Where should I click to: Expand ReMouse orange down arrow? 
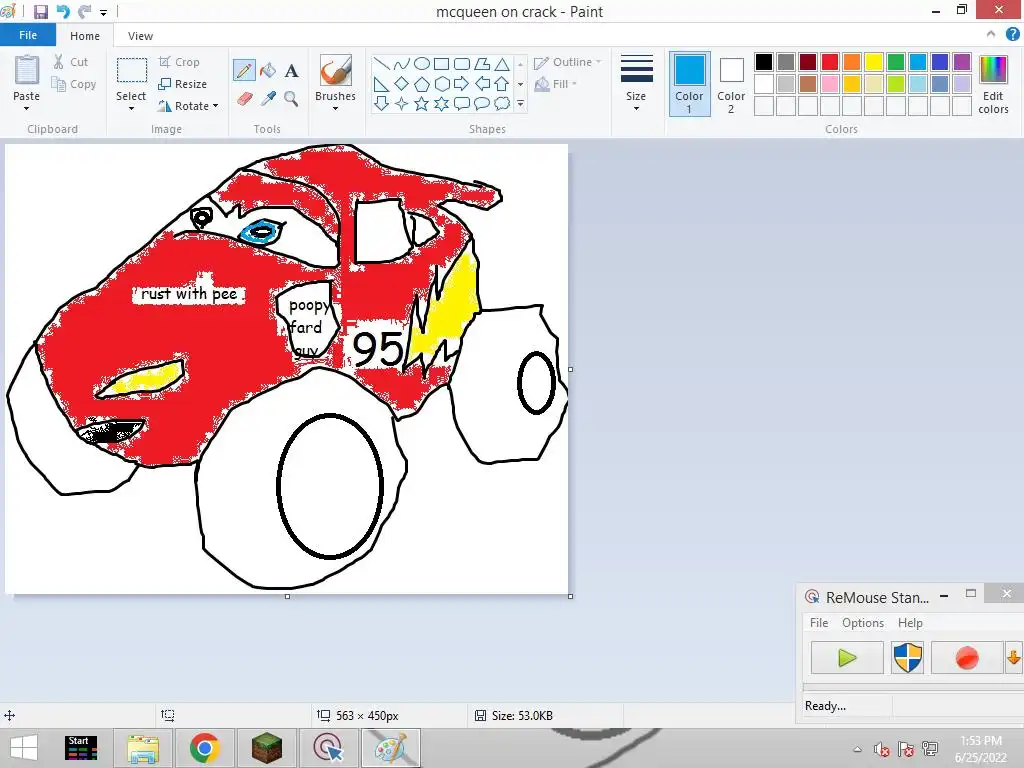click(1014, 657)
